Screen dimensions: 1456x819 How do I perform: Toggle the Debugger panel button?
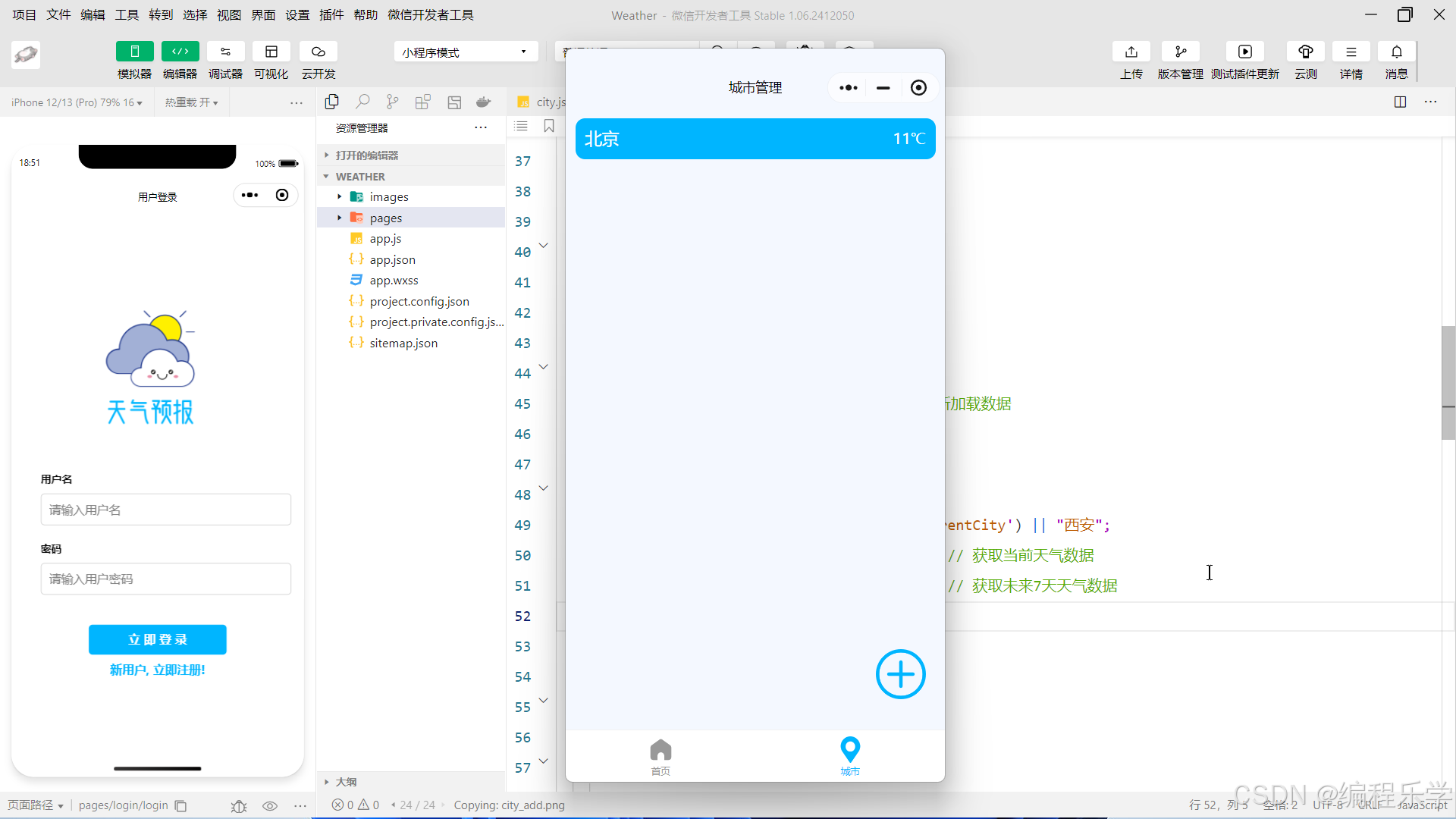coord(225,52)
